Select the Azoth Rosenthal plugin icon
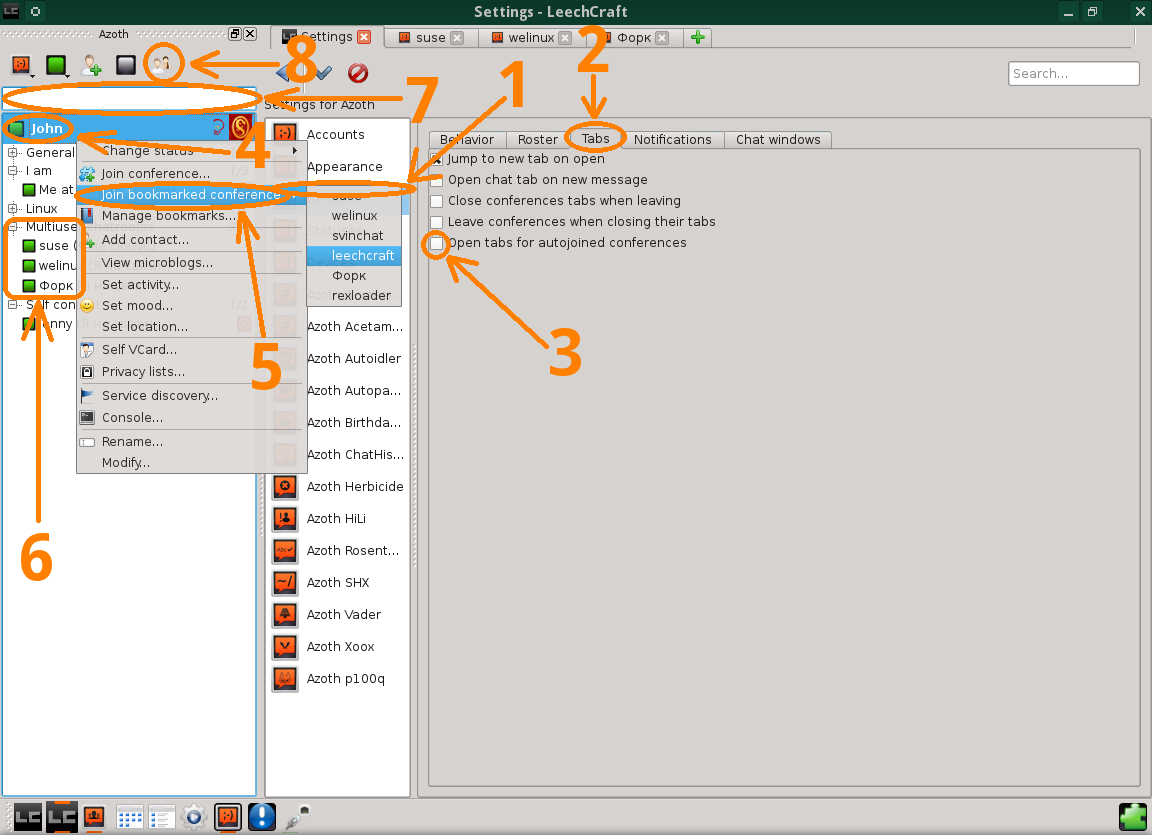Image resolution: width=1152 pixels, height=835 pixels. pos(285,550)
